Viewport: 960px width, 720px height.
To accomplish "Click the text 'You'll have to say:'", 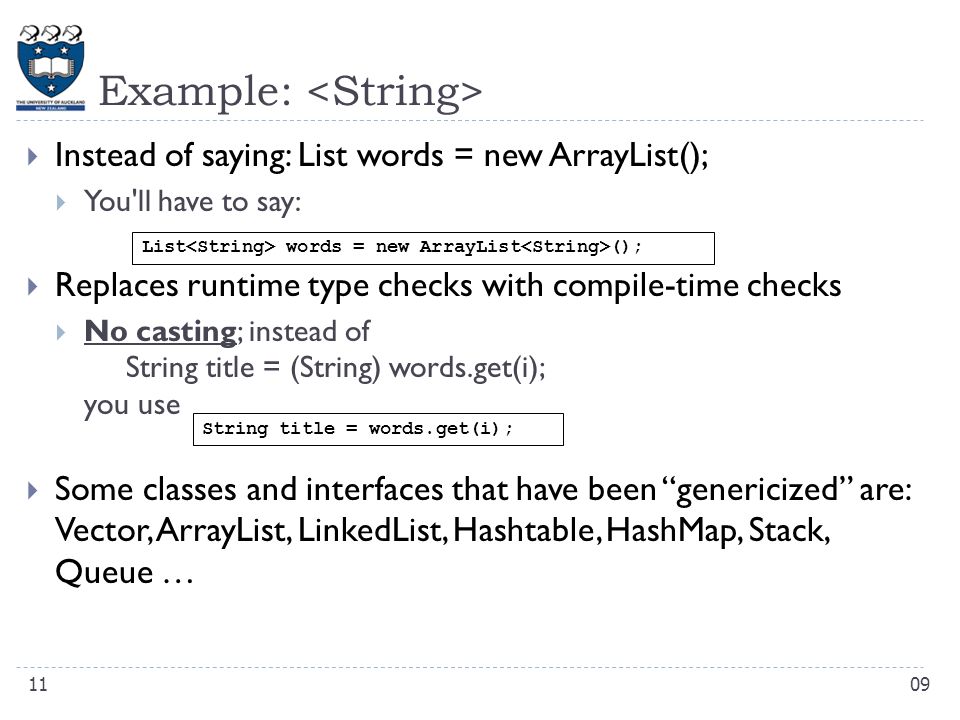I will click(x=193, y=201).
